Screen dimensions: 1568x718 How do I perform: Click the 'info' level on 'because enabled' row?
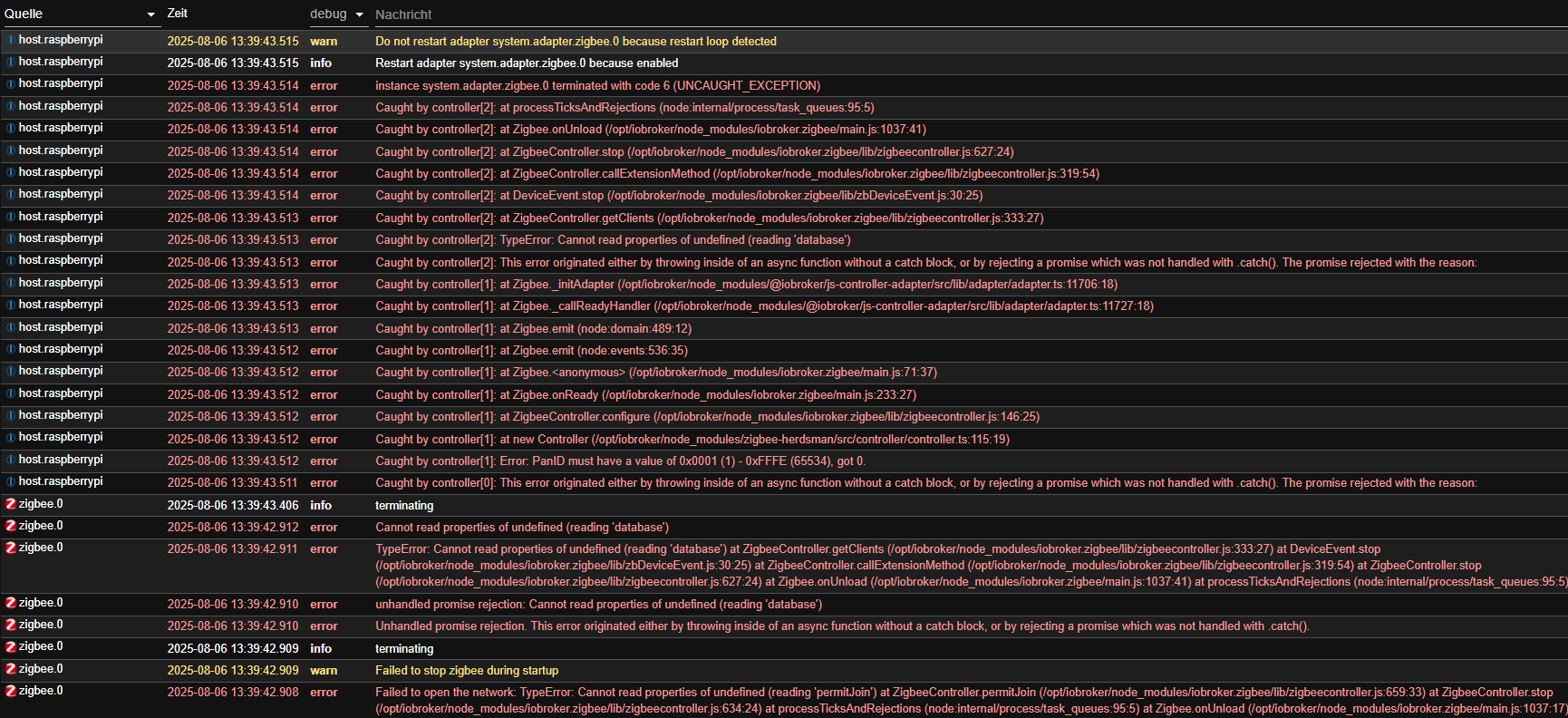pyautogui.click(x=321, y=63)
